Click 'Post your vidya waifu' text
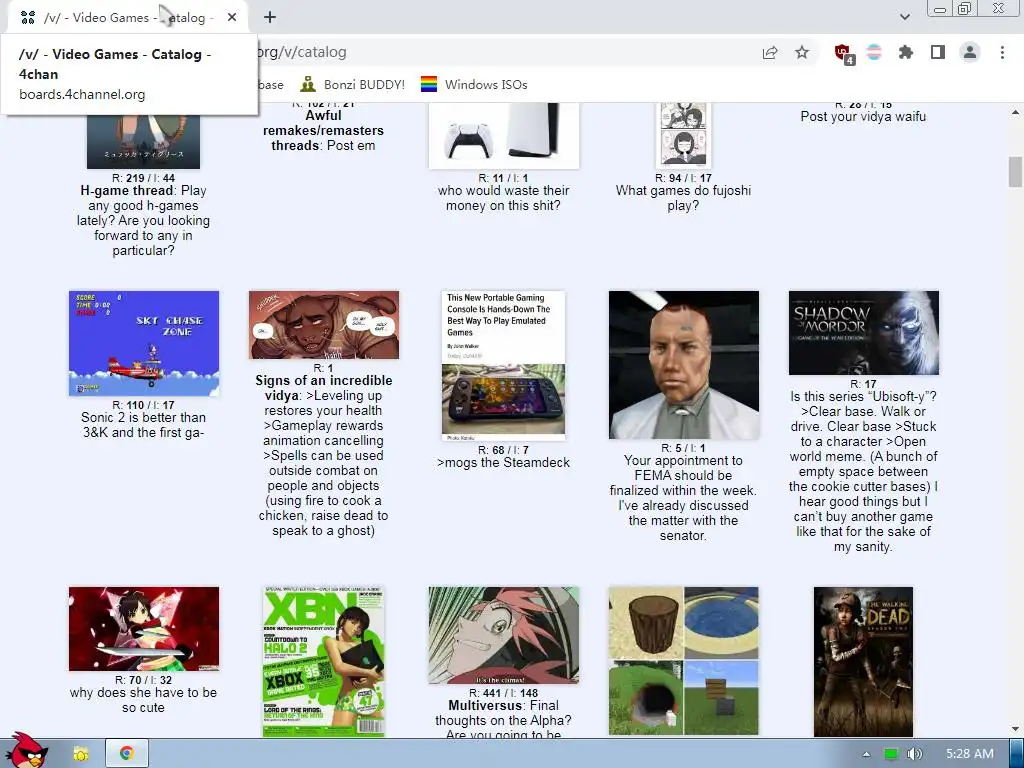 (x=863, y=117)
